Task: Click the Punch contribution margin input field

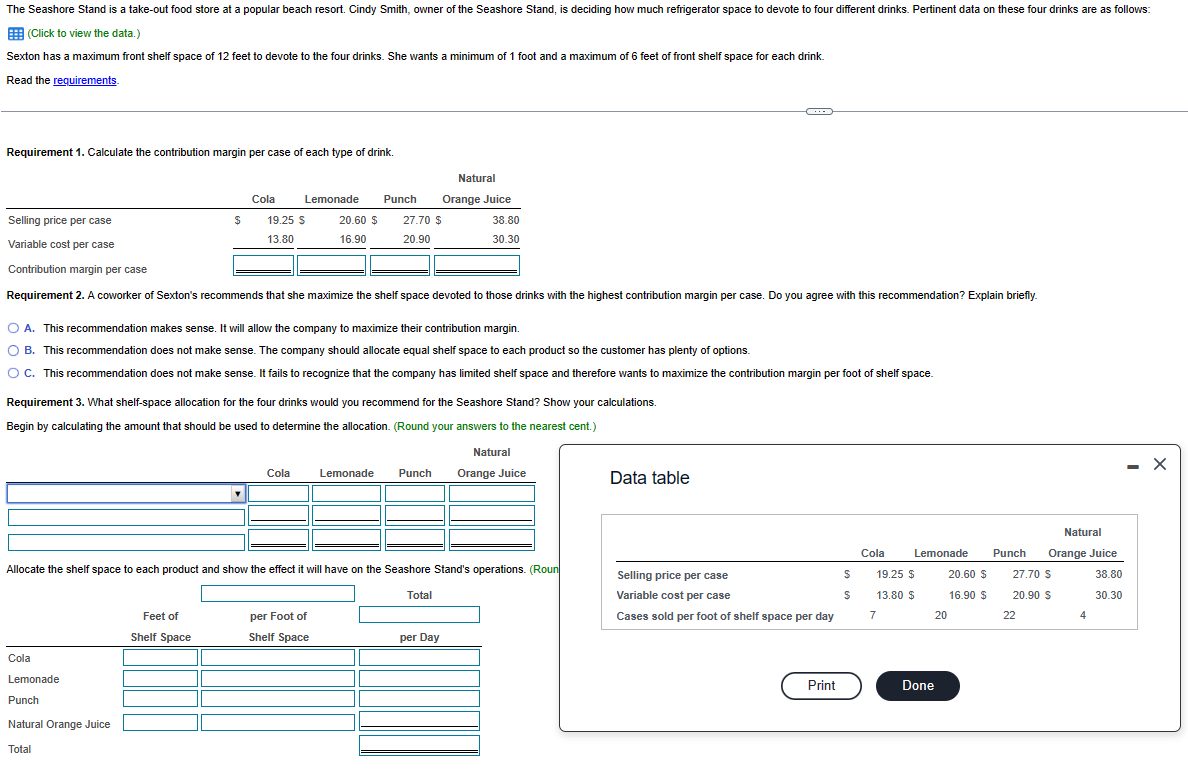Action: coord(399,264)
